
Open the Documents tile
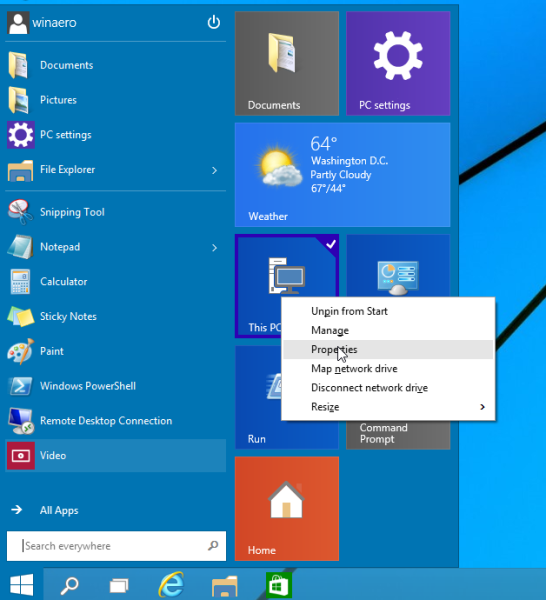coord(287,63)
